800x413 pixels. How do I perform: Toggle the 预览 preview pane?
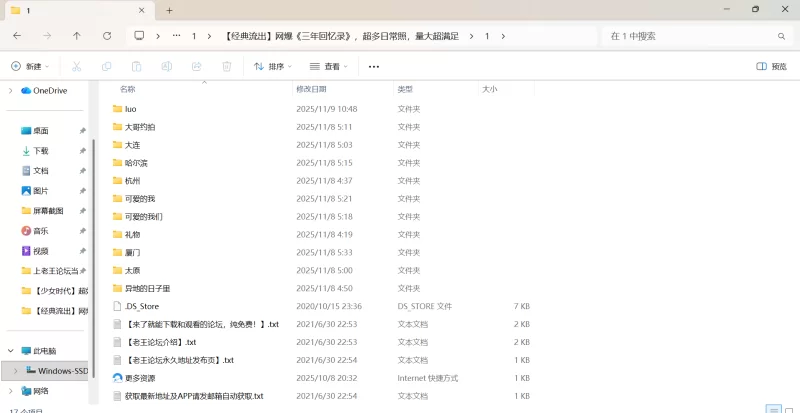(771, 67)
